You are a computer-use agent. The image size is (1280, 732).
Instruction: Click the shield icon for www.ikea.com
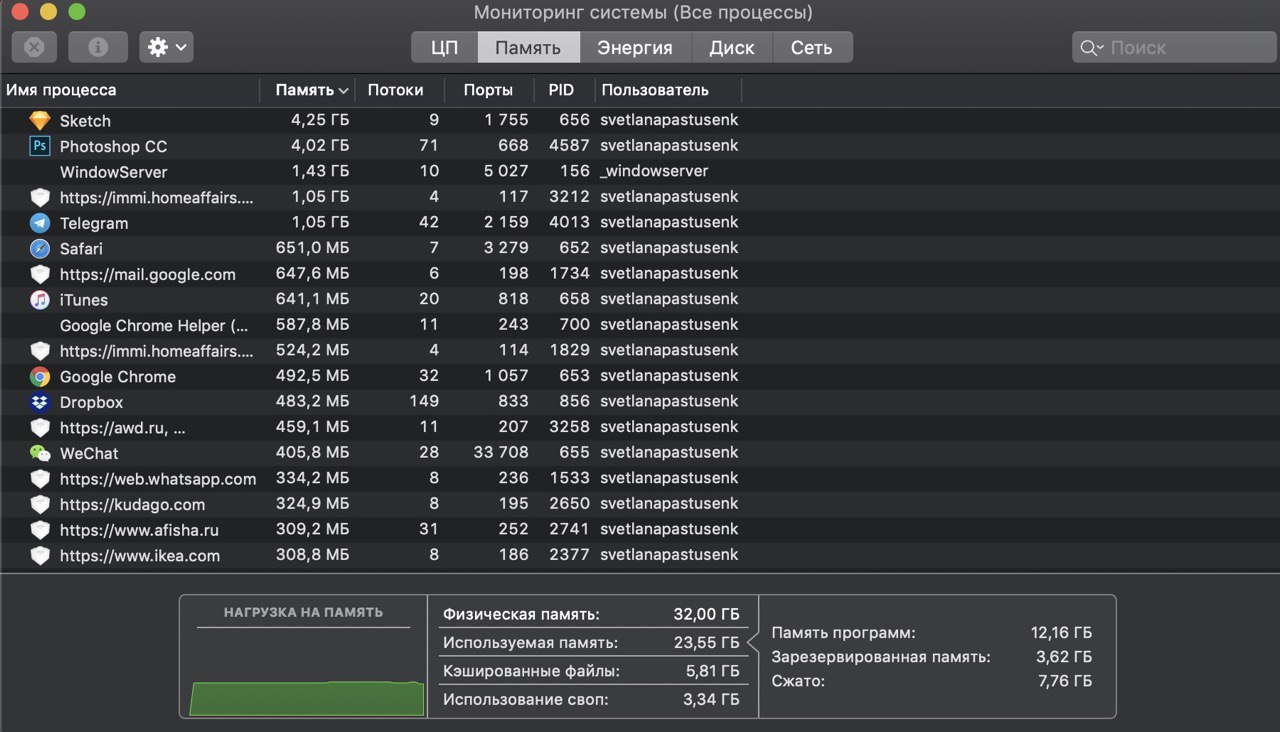tap(40, 556)
